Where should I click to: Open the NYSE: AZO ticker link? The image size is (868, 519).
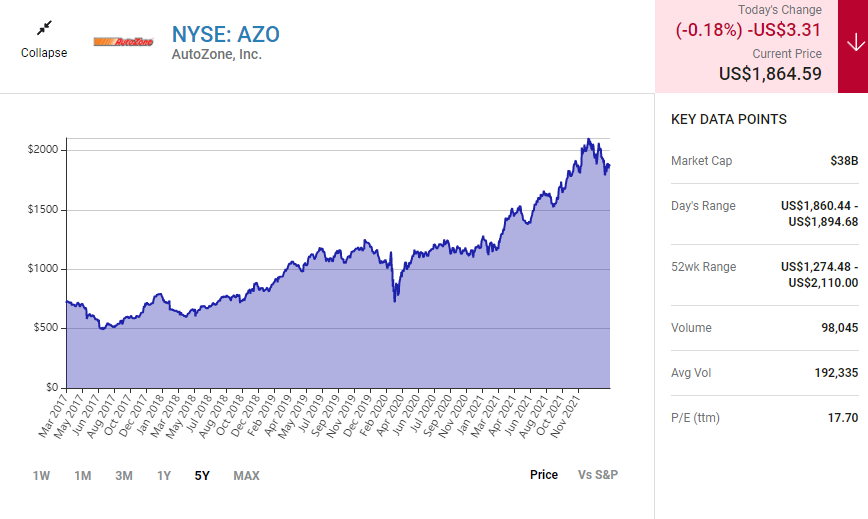pos(226,34)
